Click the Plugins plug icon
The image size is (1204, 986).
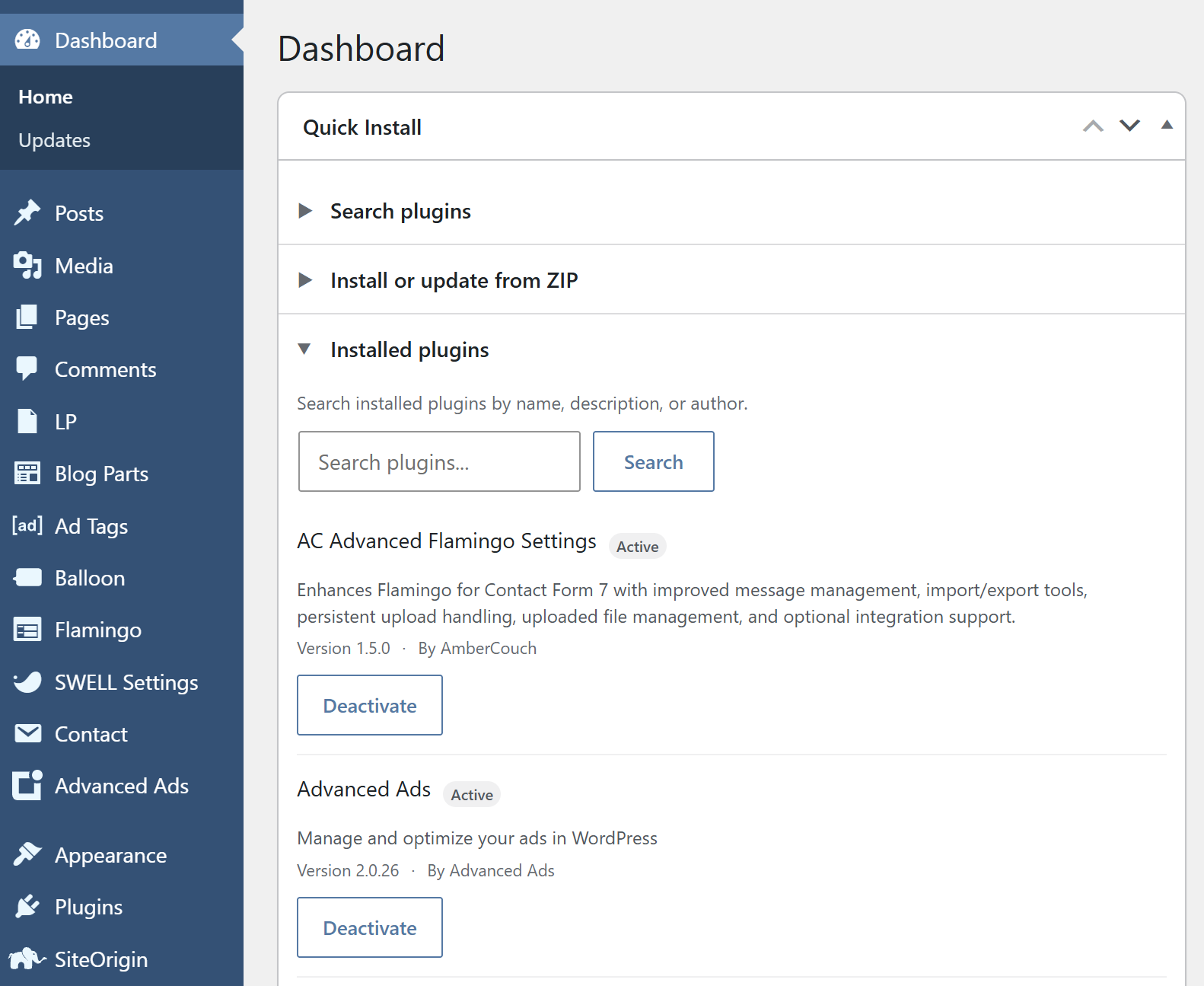(27, 906)
